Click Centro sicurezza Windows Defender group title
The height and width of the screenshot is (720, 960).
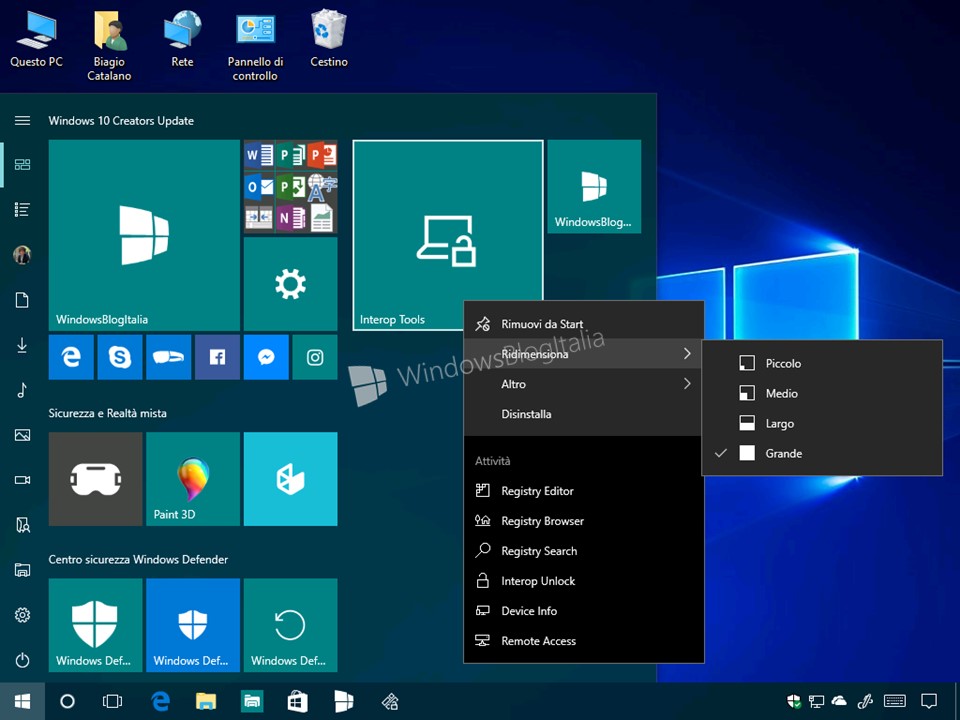pyautogui.click(x=138, y=560)
